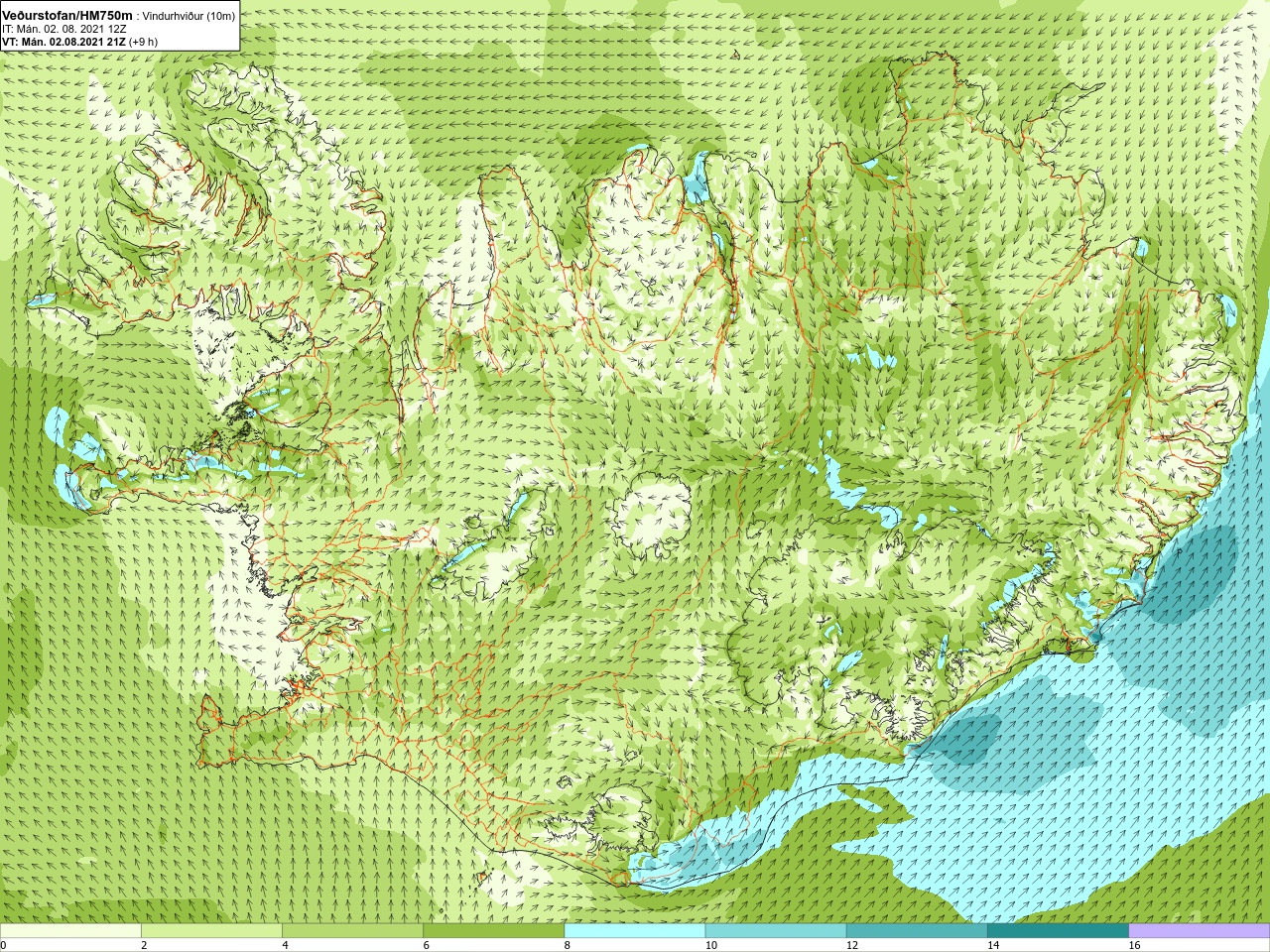Viewport: 1270px width, 952px height.
Task: Click the 4–6 m/s green legend swatch
Action: 352,931
